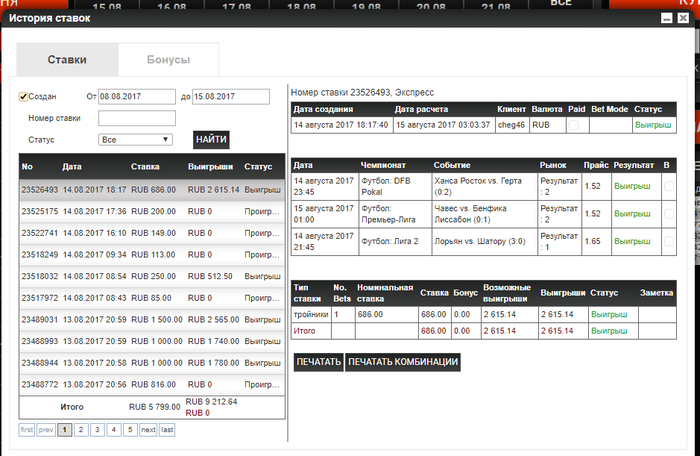The image size is (700, 456).
Task: Select bet row 23489031
Action: coord(152,320)
